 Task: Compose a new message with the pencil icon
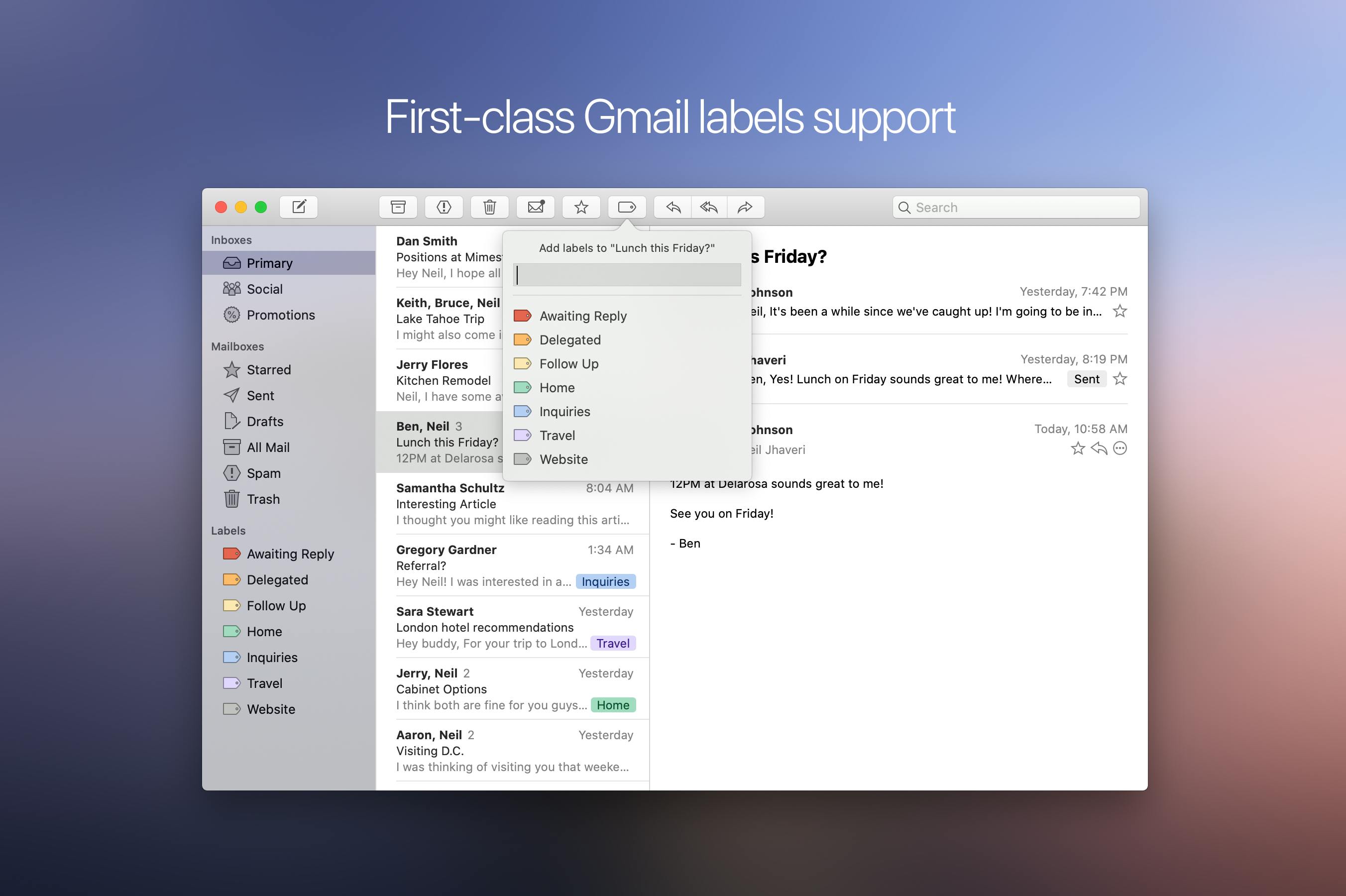click(299, 207)
